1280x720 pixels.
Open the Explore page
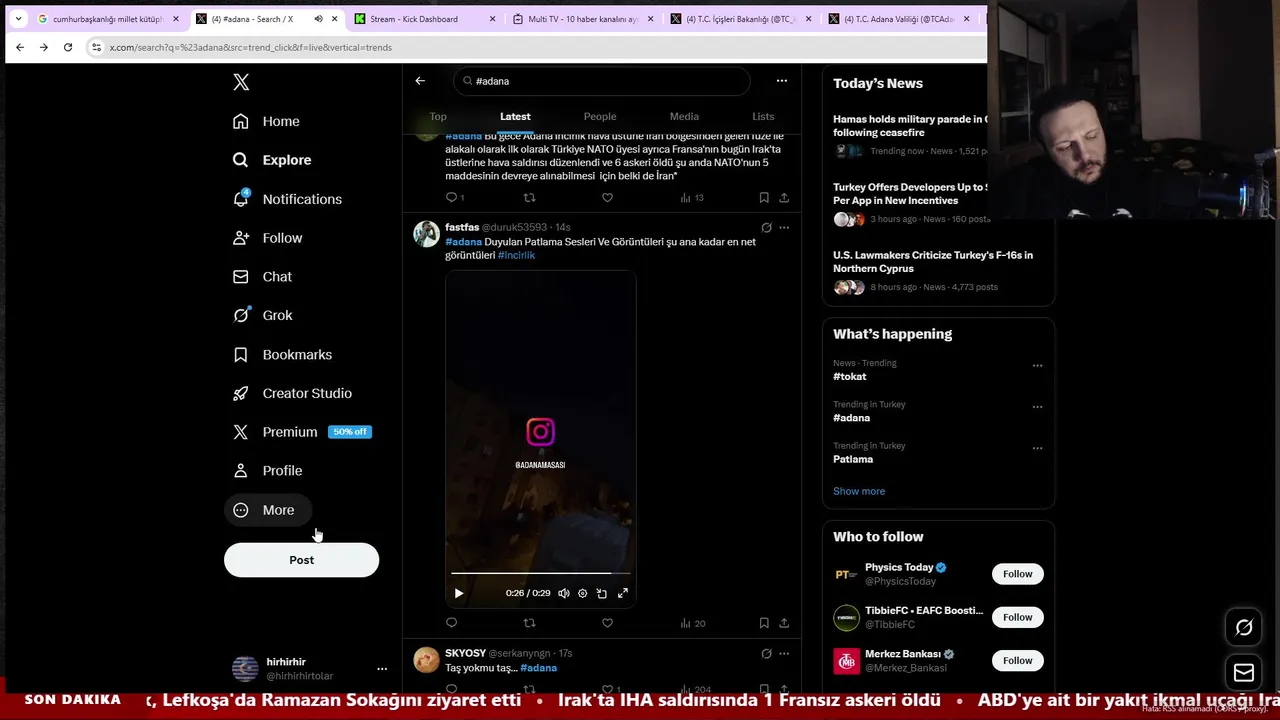click(x=273, y=160)
